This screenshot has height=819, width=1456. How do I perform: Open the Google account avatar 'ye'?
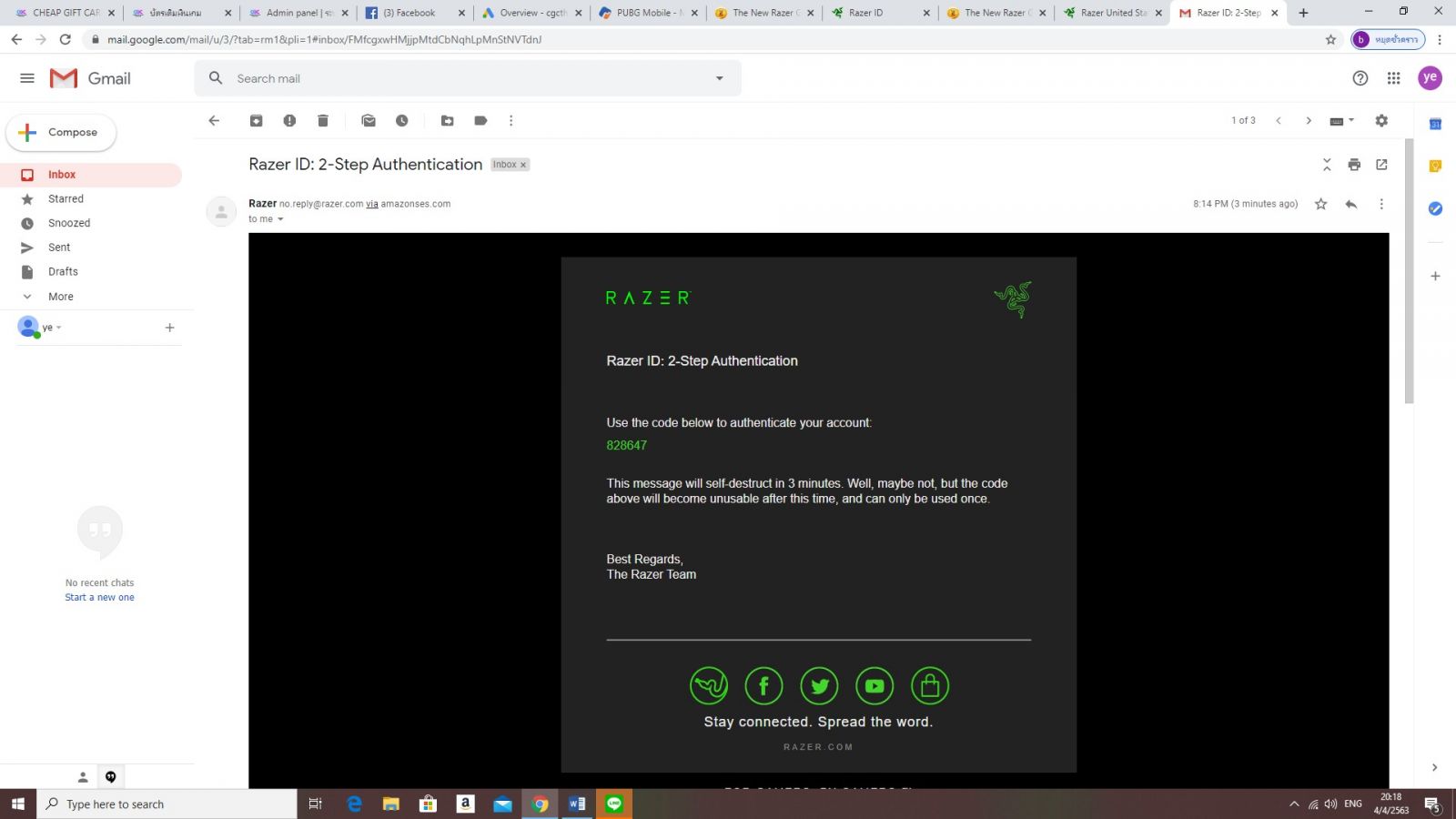click(1430, 78)
